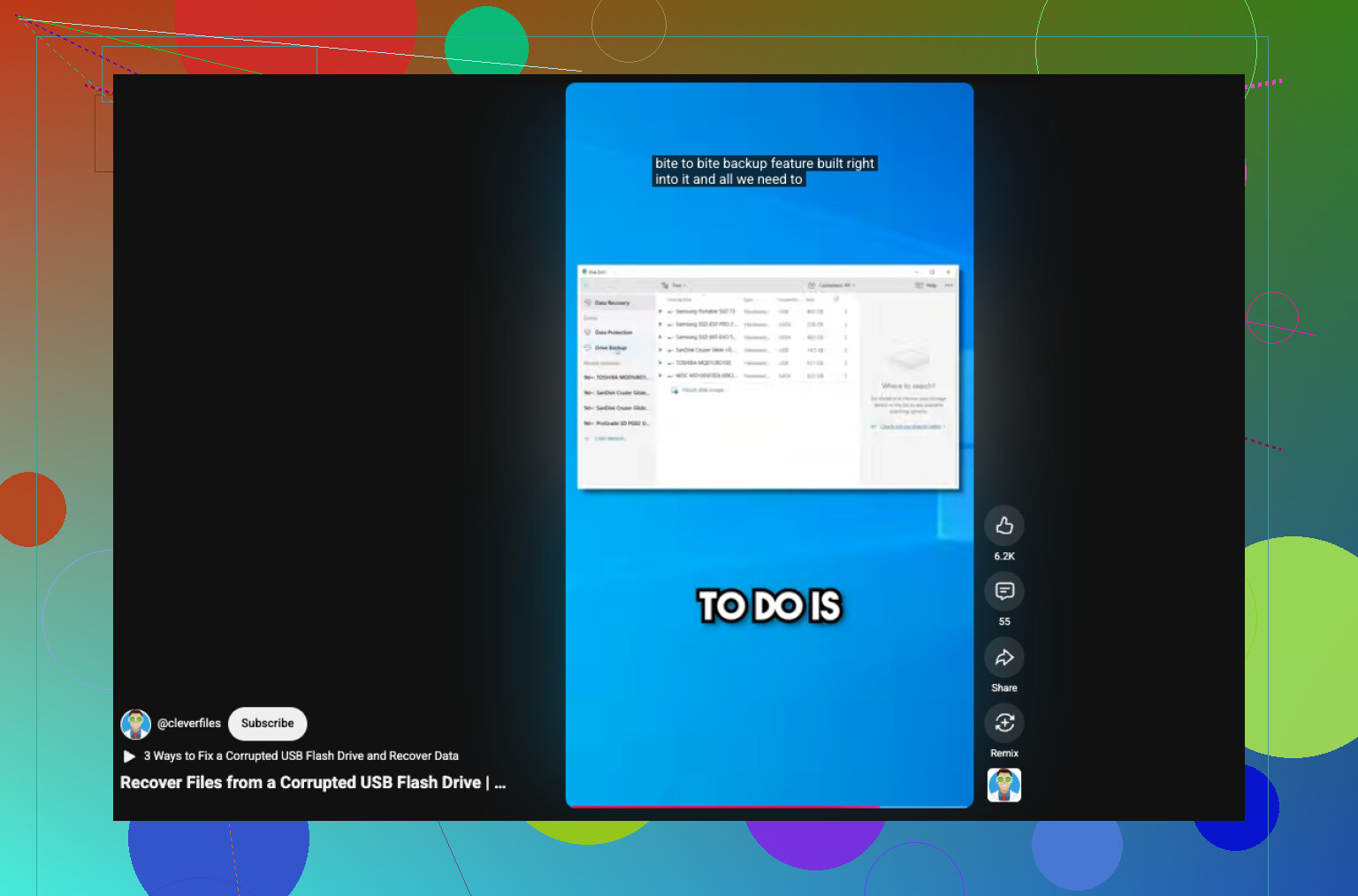Open the cleverfiles channel avatar
1358x896 pixels.
pos(135,724)
